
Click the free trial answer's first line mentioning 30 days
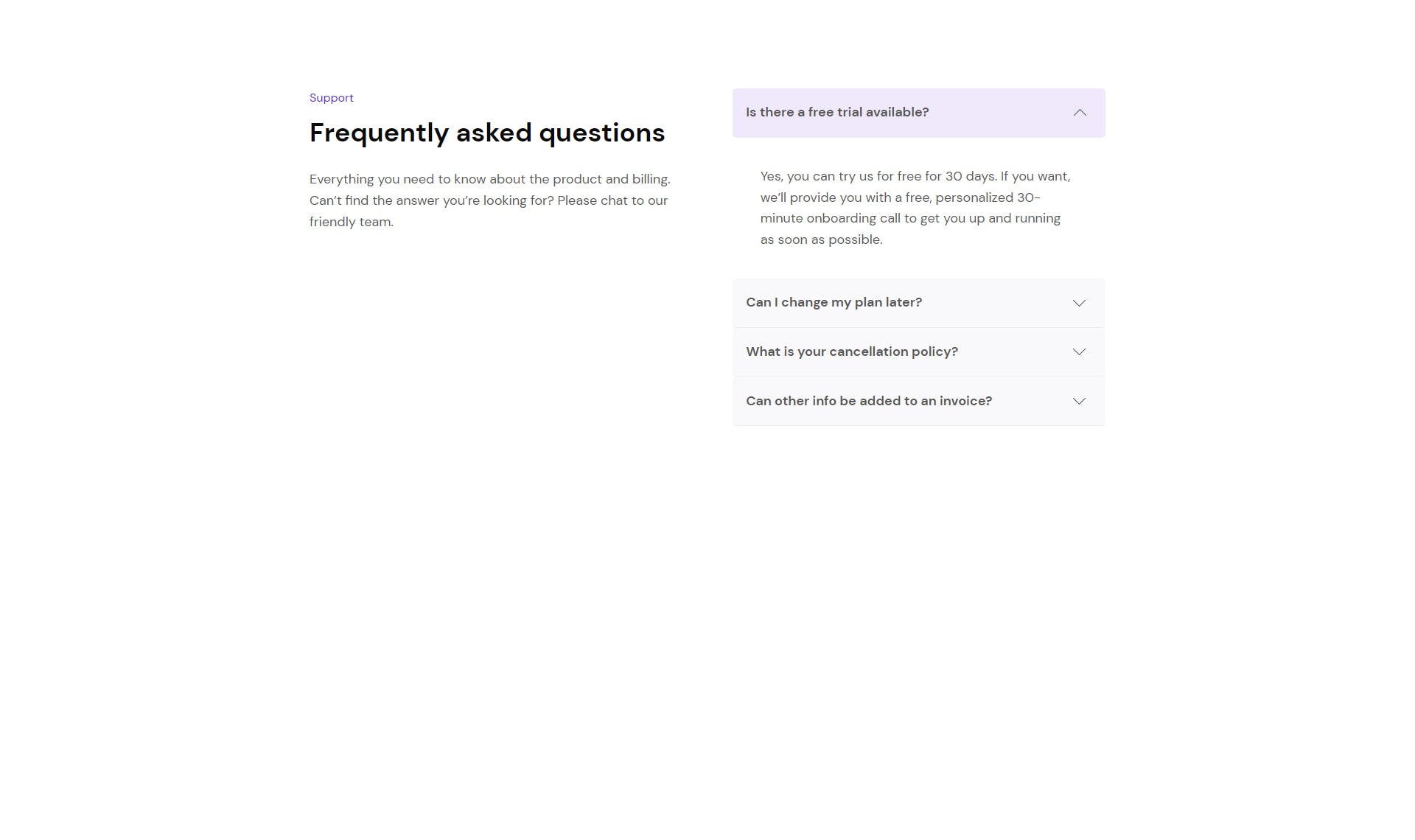click(x=915, y=177)
